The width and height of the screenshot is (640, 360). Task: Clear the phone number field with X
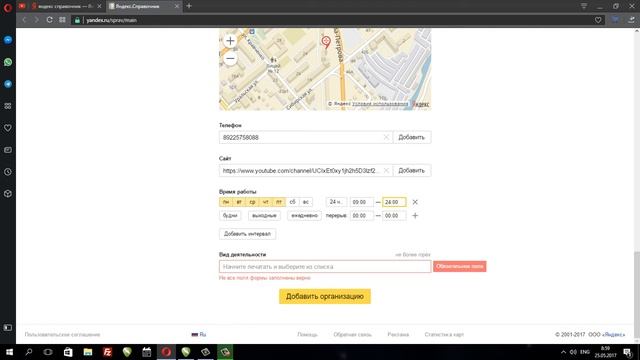(386, 137)
